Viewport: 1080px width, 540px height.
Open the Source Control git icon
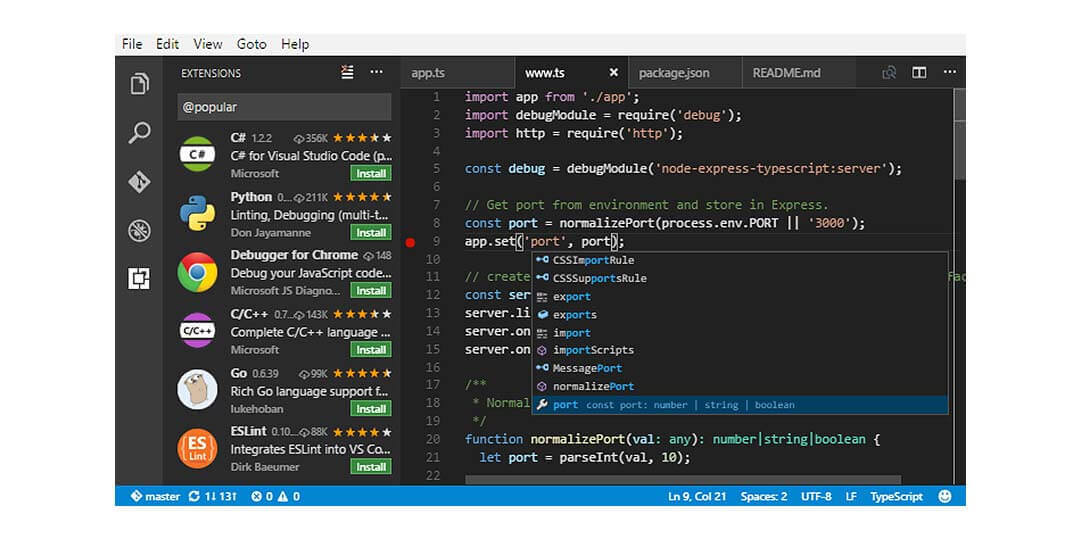[x=139, y=182]
